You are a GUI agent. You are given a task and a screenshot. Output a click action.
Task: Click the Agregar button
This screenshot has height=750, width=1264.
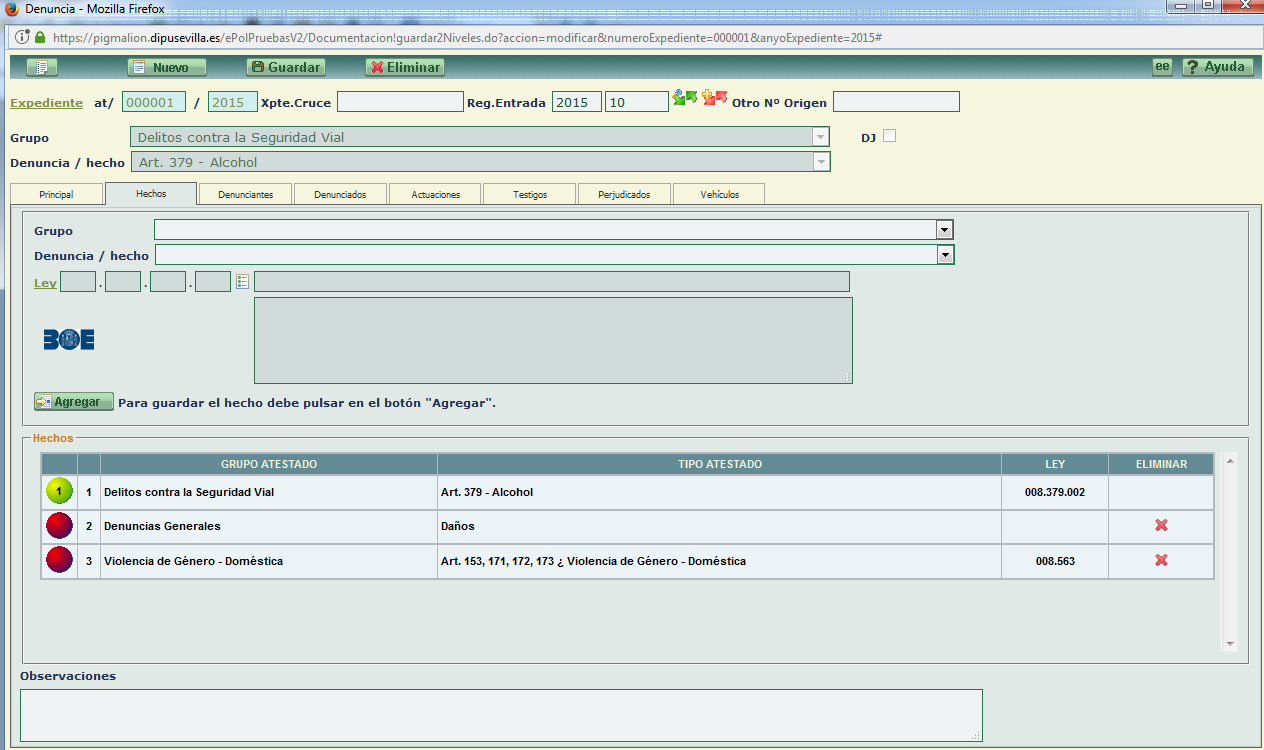tap(74, 402)
